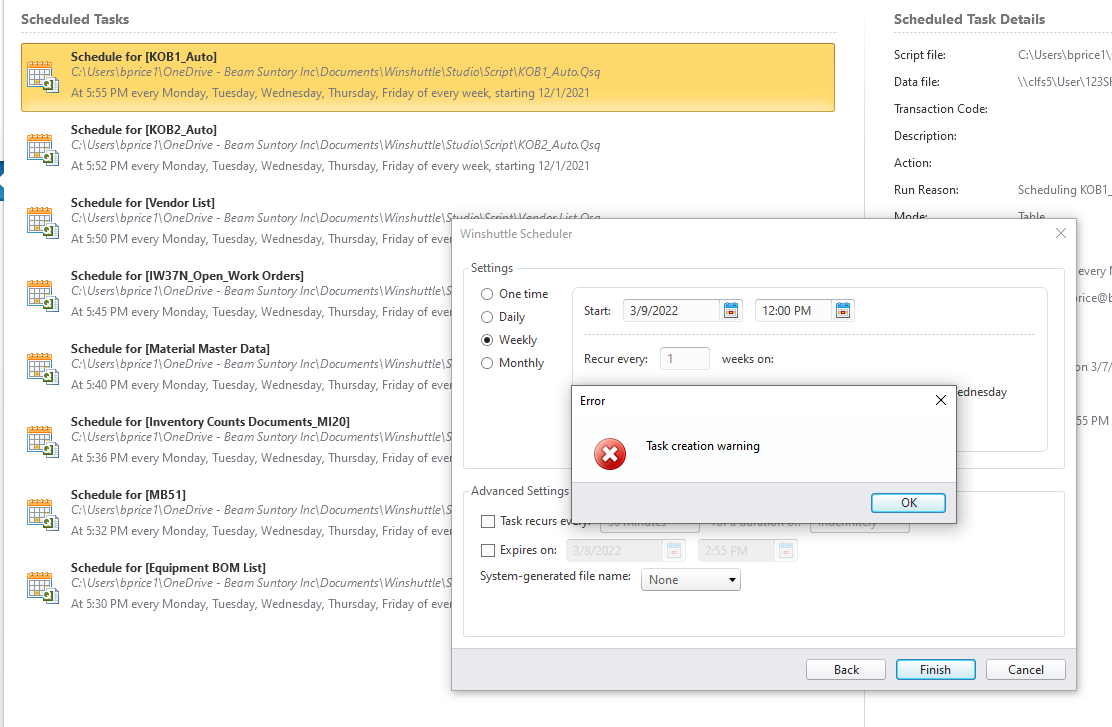Dismiss the Task creation warning with OK
This screenshot has height=727, width=1112.
coord(907,503)
